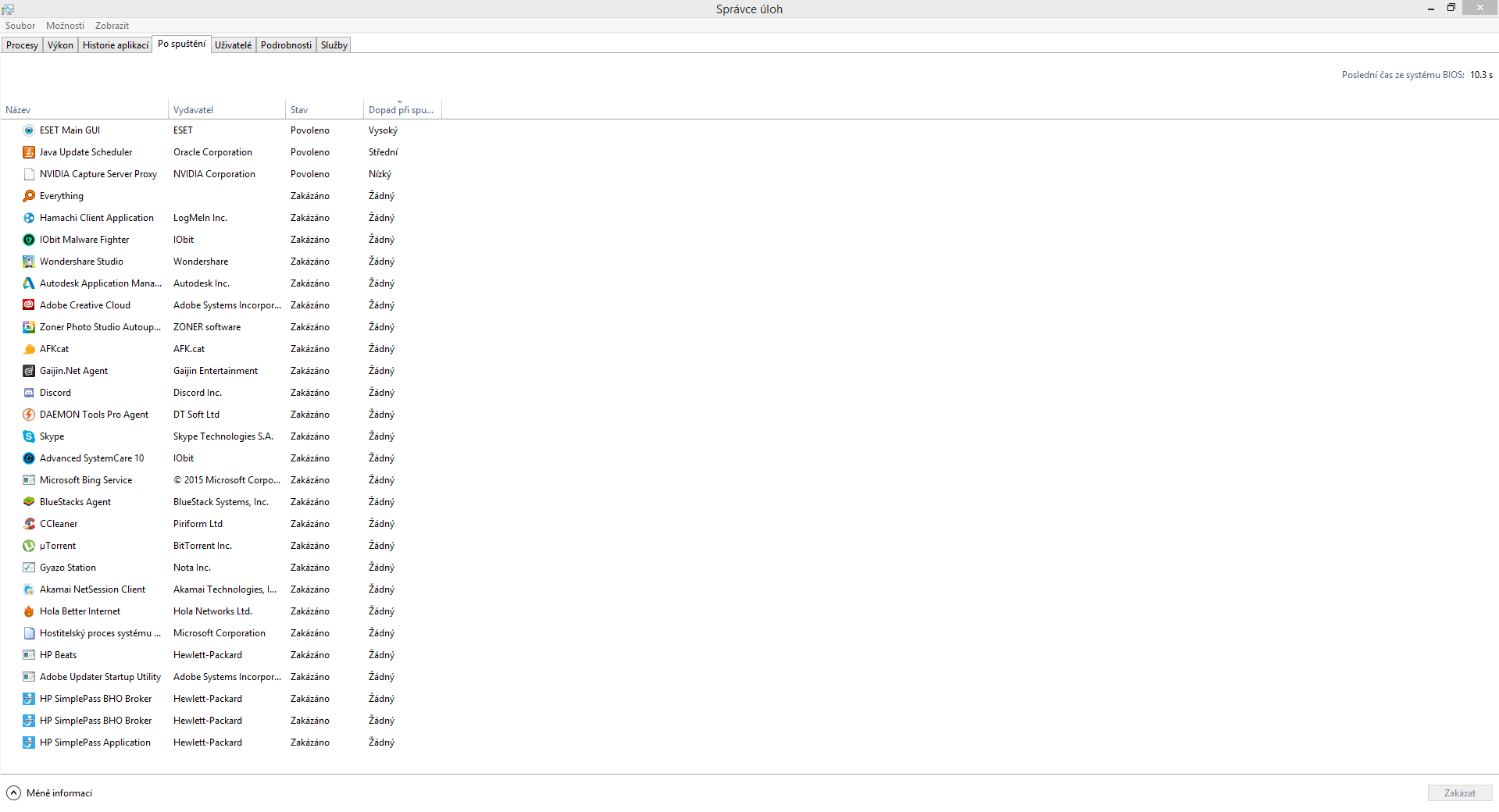1499x812 pixels.
Task: Click the DT Soft Ltd publisher cell
Action: point(196,415)
